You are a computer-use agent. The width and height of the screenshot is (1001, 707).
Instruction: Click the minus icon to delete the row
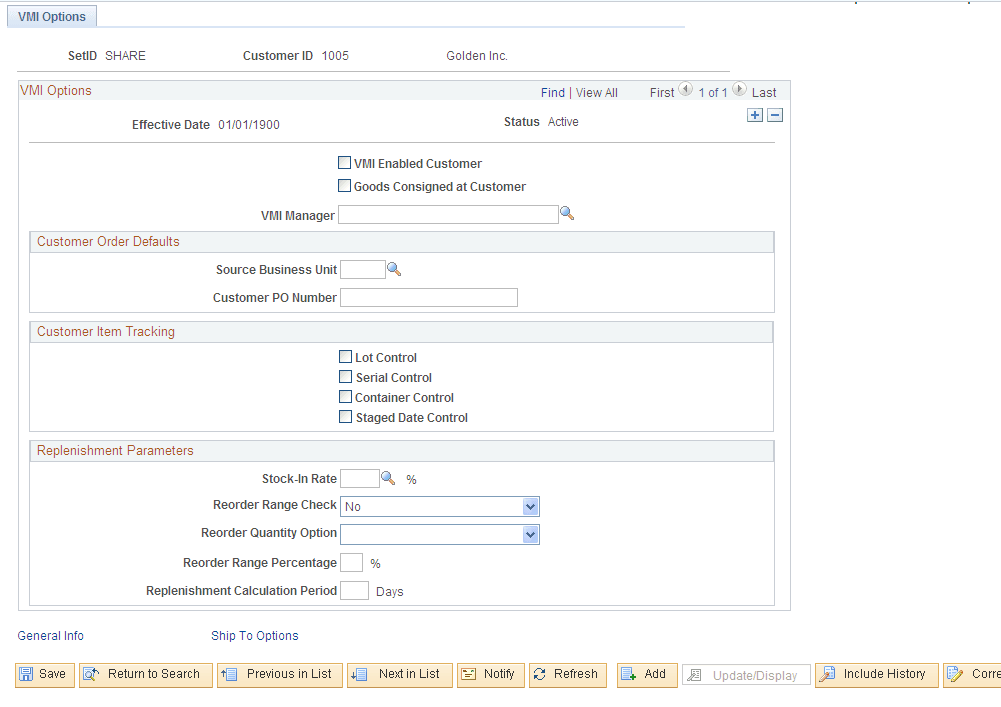775,115
